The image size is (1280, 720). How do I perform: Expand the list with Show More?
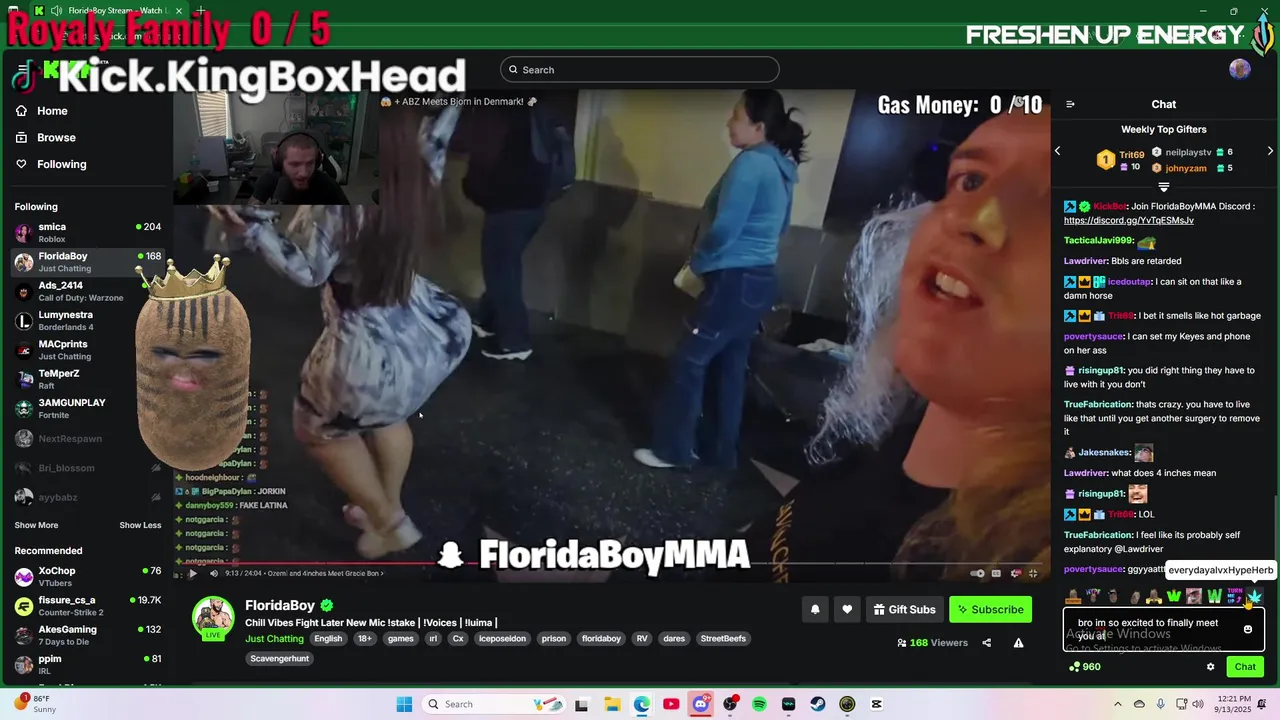point(36,525)
